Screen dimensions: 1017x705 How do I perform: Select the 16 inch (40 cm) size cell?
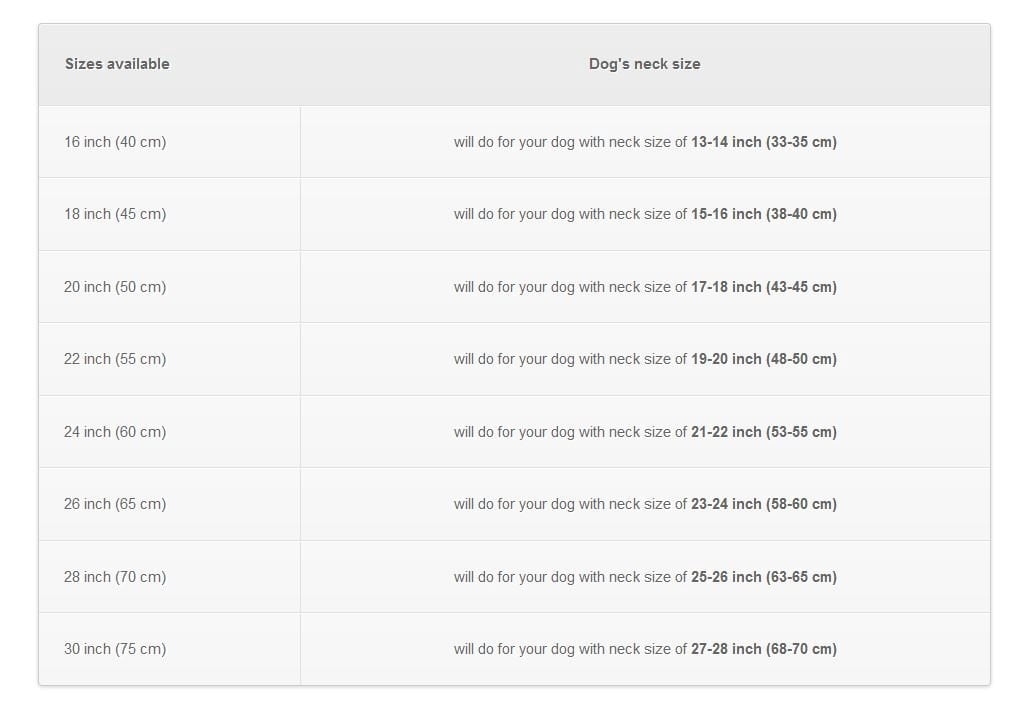[115, 142]
